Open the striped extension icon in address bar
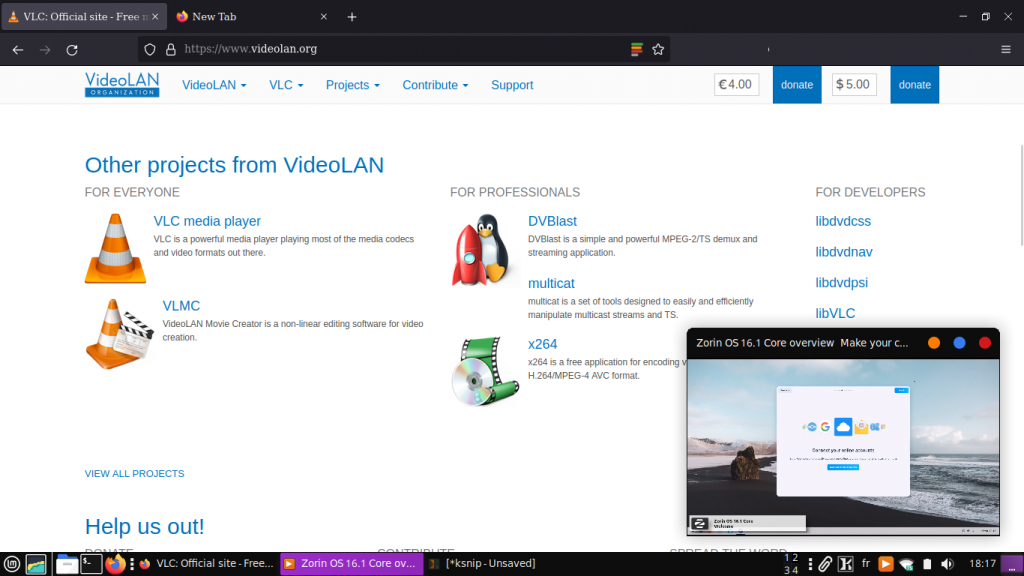 (637, 49)
